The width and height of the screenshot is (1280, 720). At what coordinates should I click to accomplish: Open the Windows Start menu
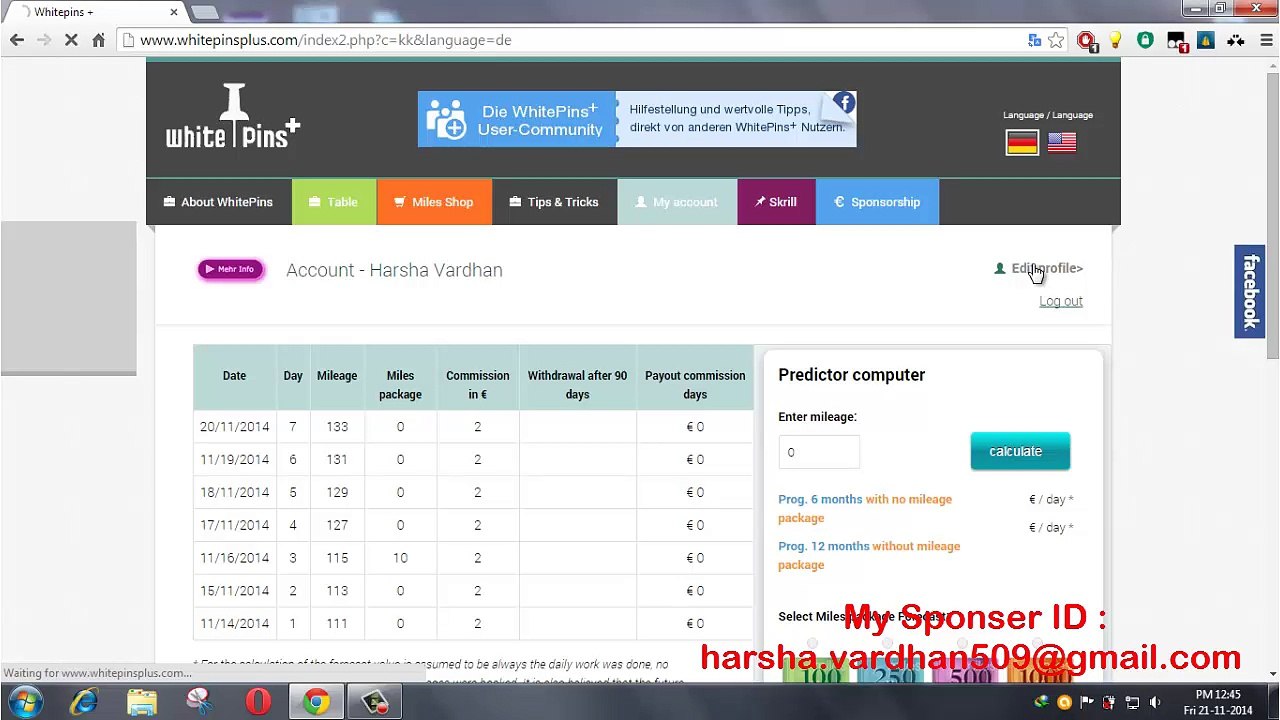tap(26, 702)
